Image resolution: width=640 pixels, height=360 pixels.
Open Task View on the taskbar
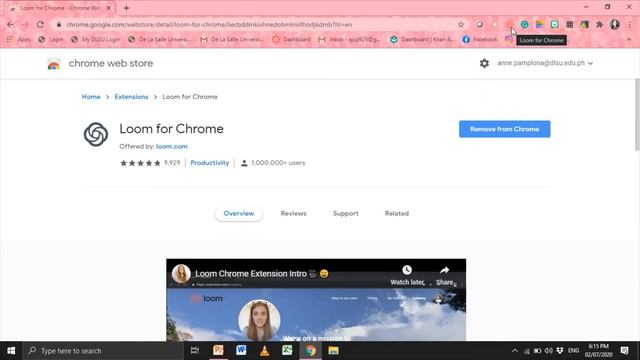coord(195,351)
